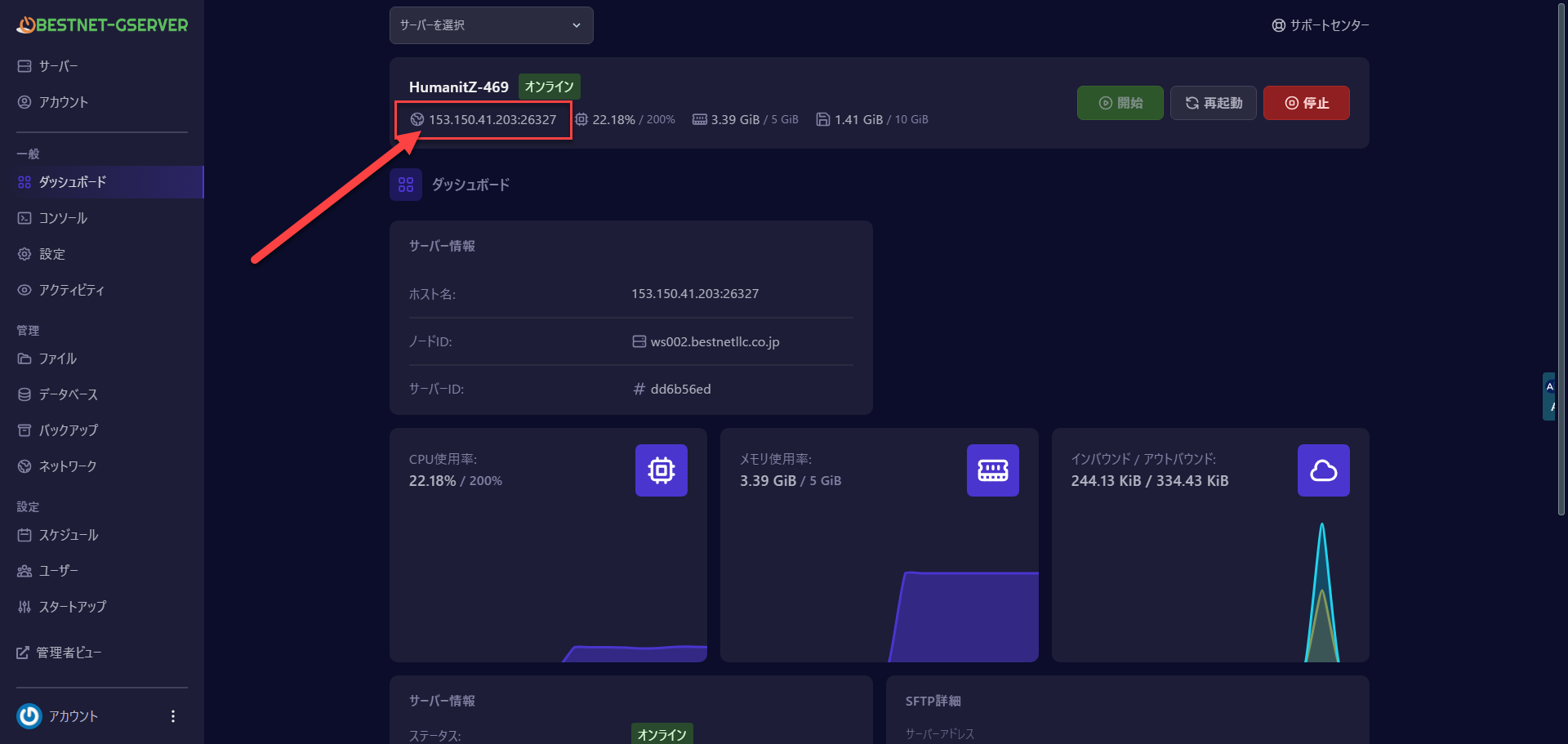This screenshot has width=1568, height=744.
Task: Click the 244.13 KiB / 334.43 KiB value
Action: [1150, 481]
